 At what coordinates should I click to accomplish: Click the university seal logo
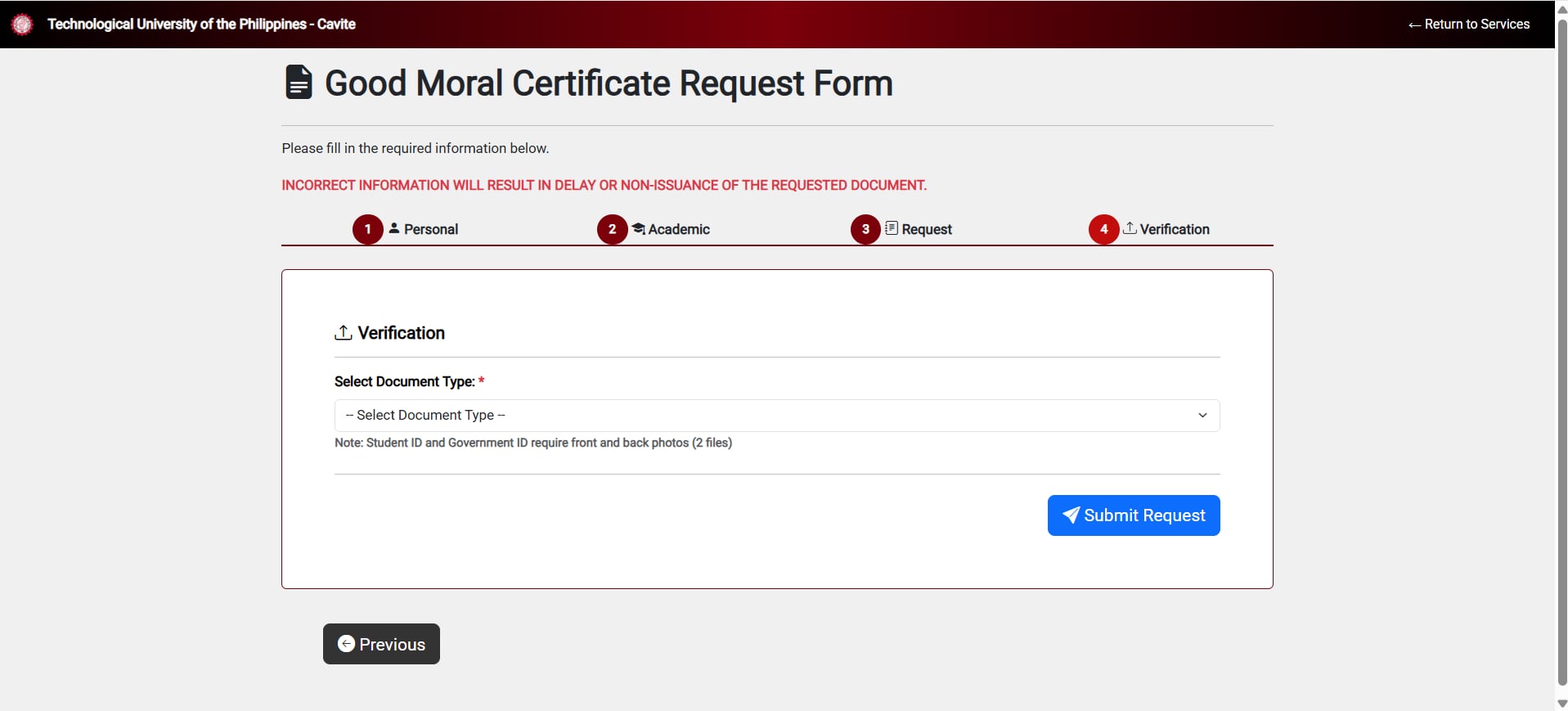pyautogui.click(x=22, y=25)
